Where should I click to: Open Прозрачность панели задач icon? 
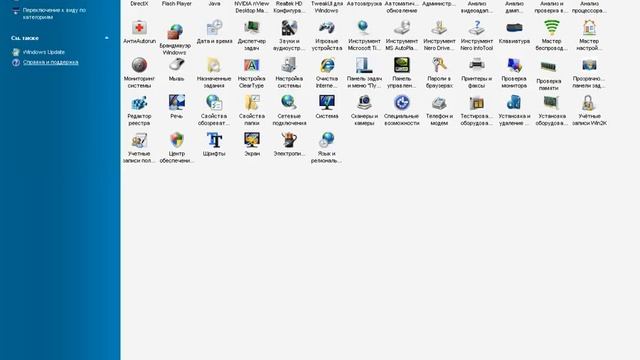click(x=589, y=65)
